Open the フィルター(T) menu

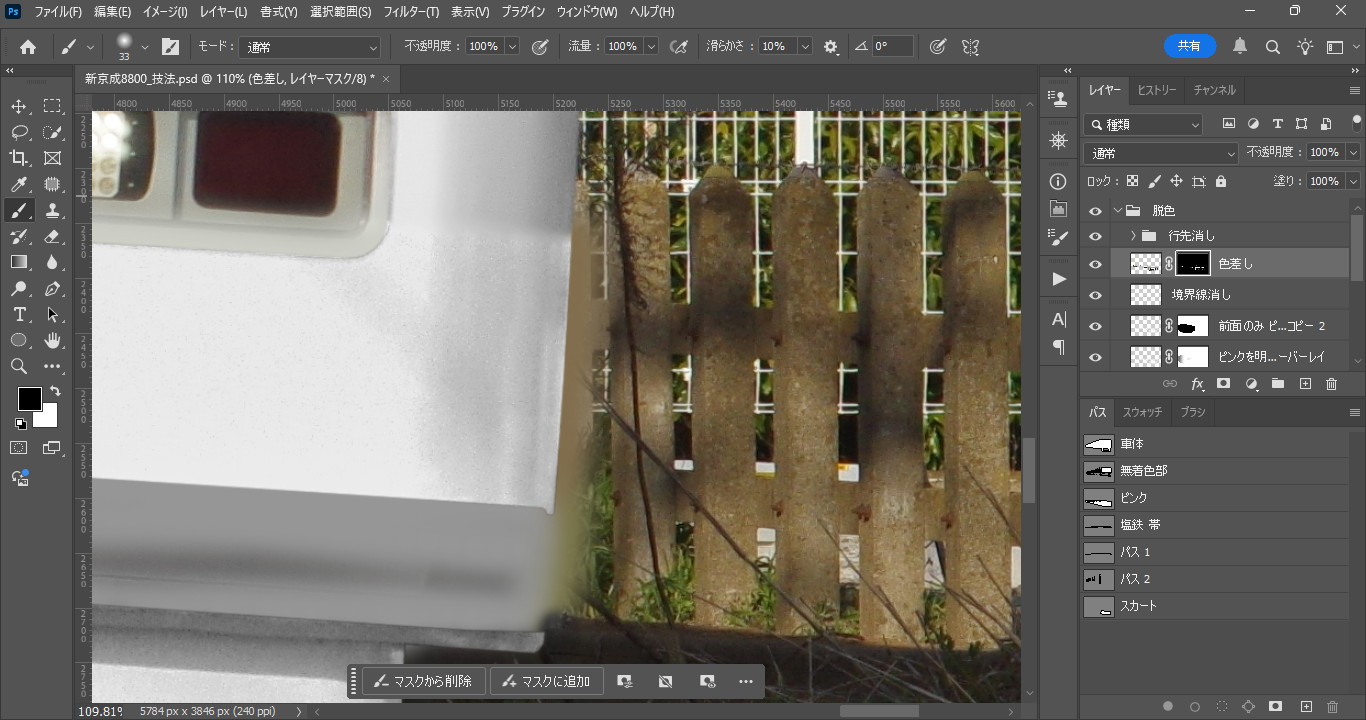point(411,12)
